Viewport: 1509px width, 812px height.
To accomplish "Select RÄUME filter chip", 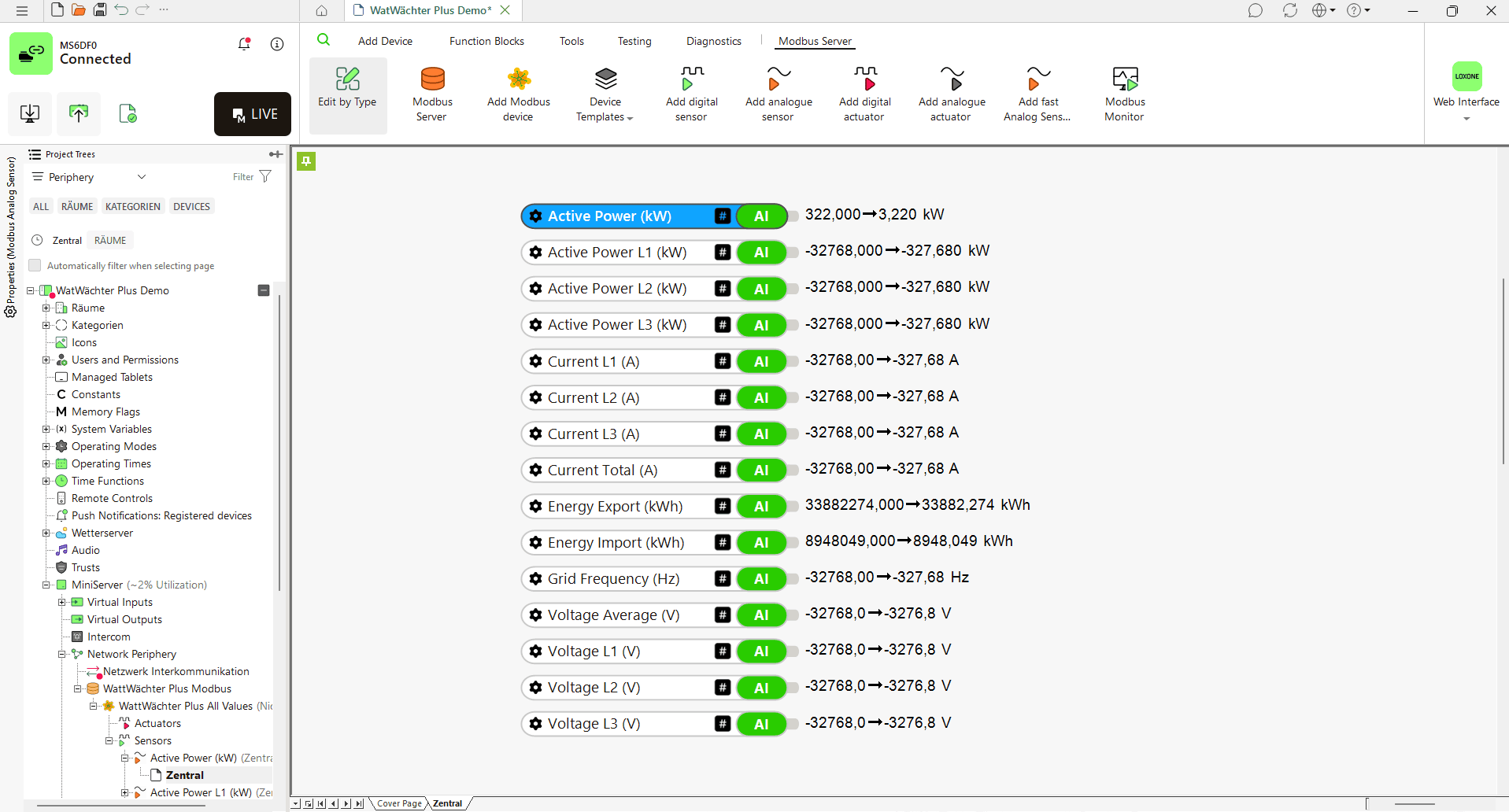I will click(x=77, y=206).
